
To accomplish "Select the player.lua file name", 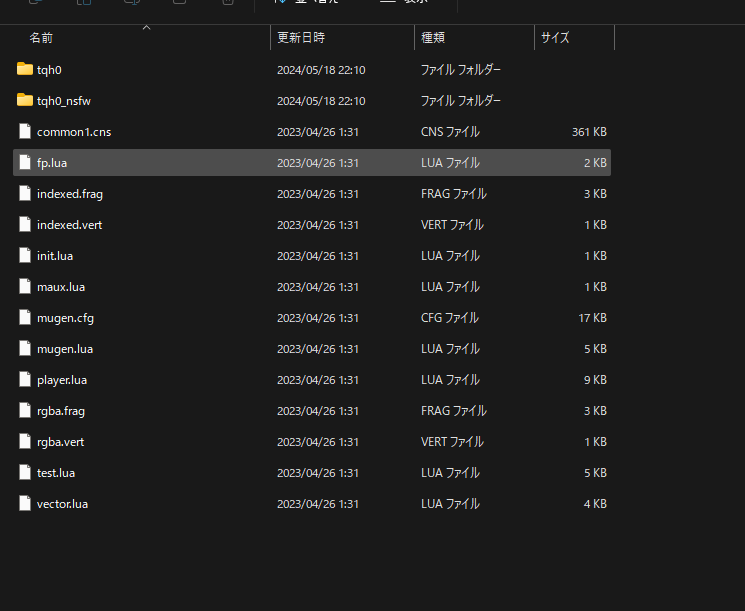I will point(62,380).
